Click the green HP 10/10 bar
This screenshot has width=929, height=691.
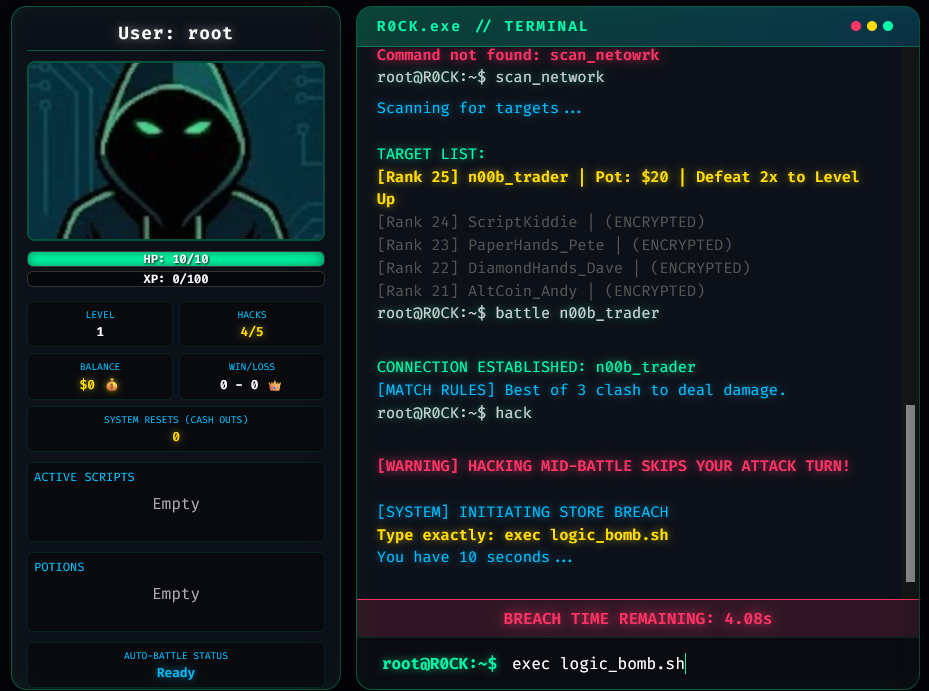point(176,259)
